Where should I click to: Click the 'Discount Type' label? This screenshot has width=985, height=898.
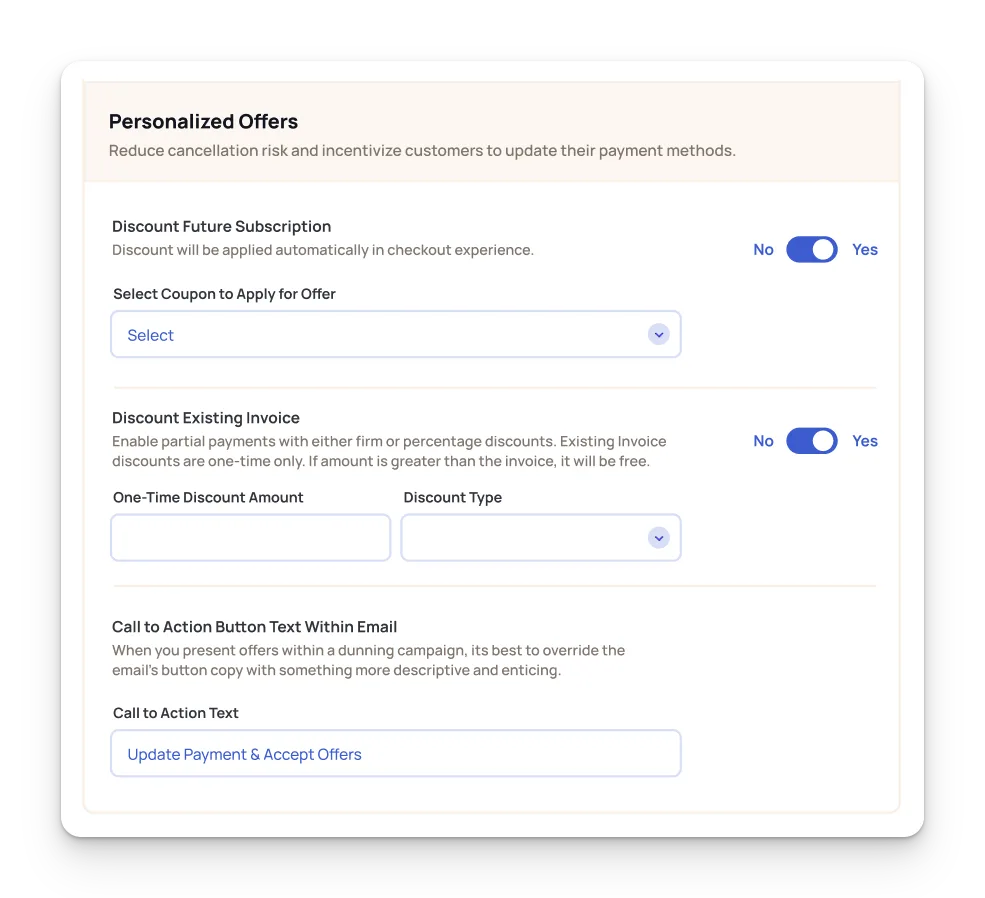[453, 498]
